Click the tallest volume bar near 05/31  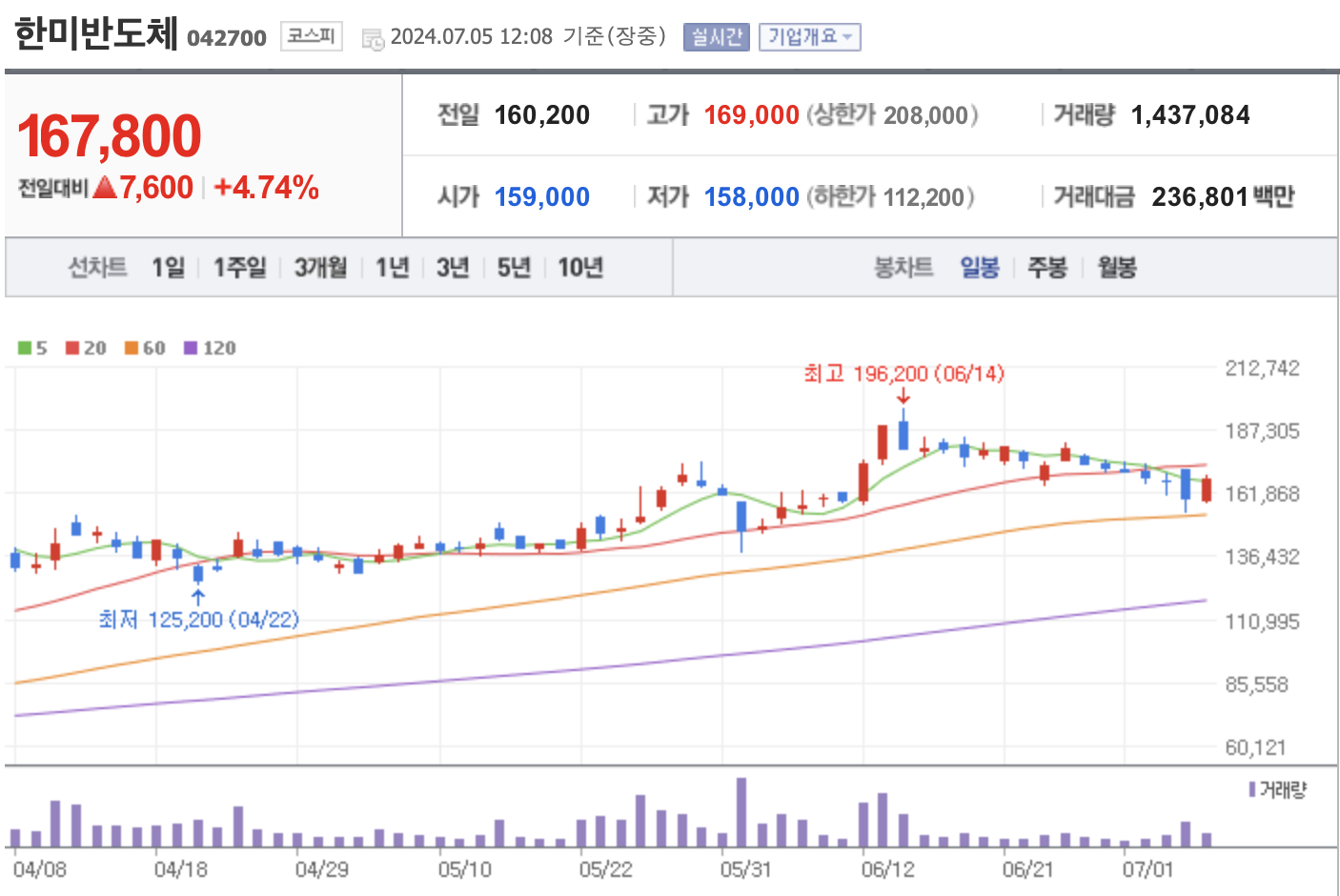(x=742, y=810)
